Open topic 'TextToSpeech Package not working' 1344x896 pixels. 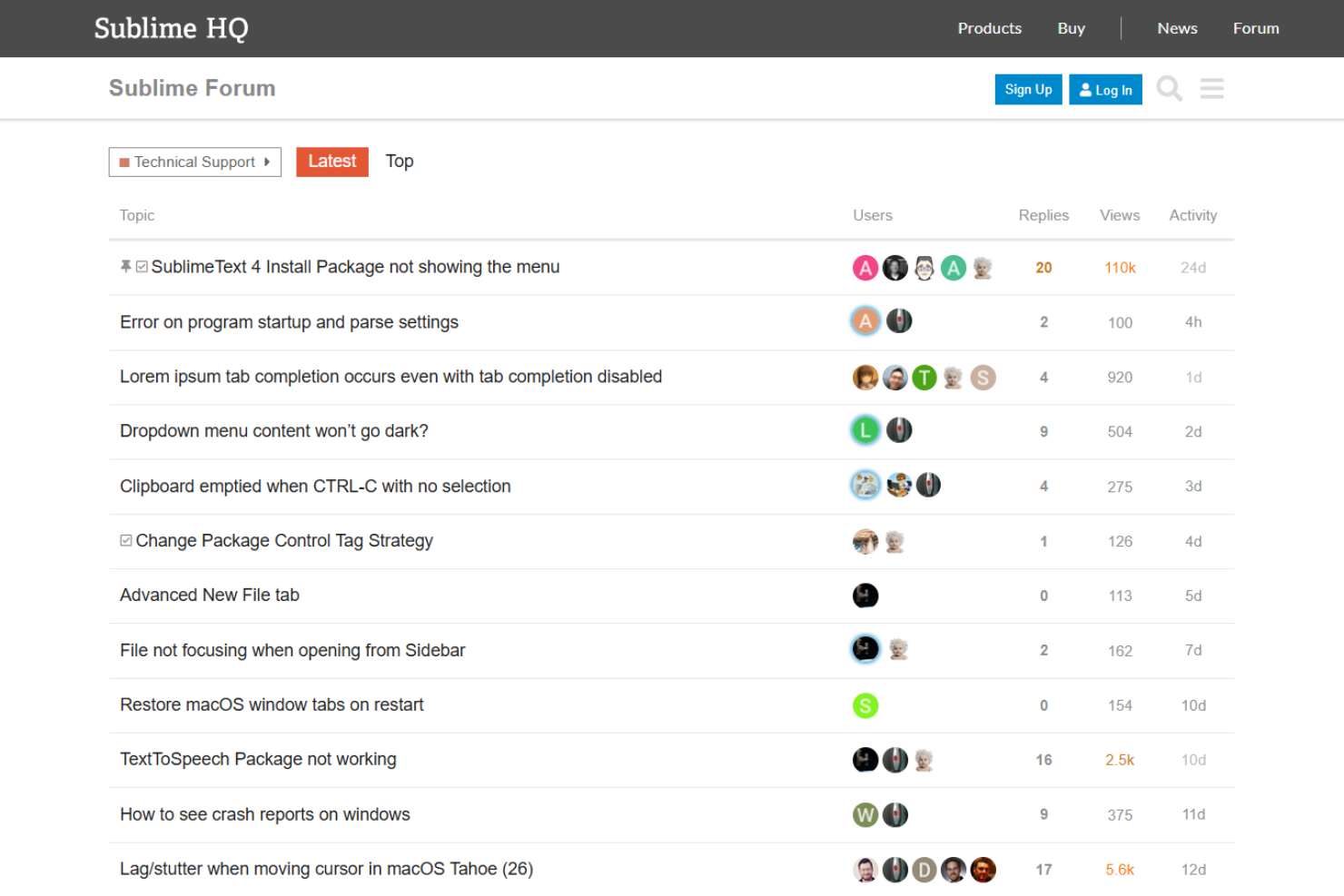tap(258, 760)
